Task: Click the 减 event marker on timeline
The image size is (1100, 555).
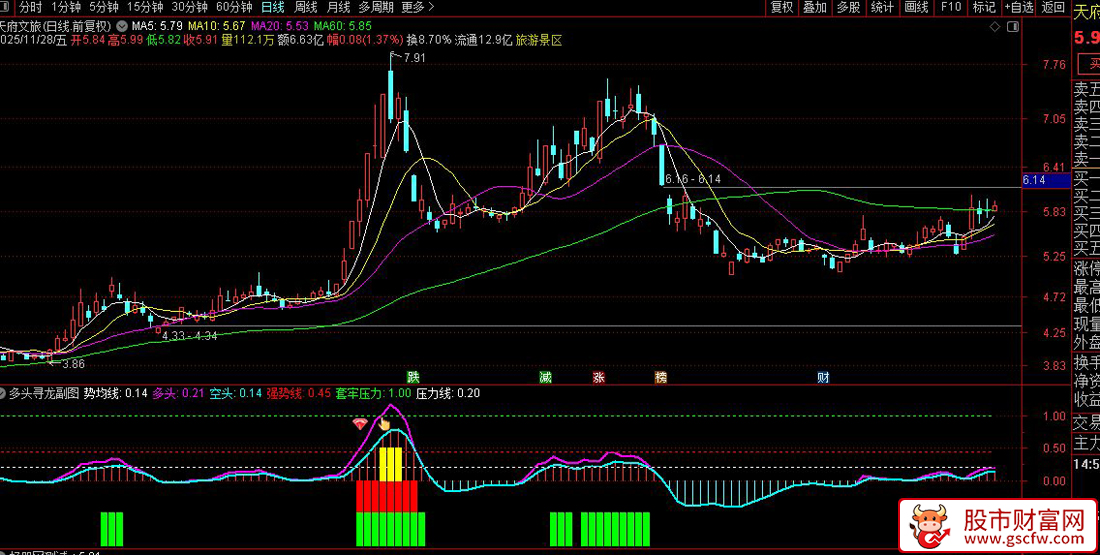Action: point(545,377)
